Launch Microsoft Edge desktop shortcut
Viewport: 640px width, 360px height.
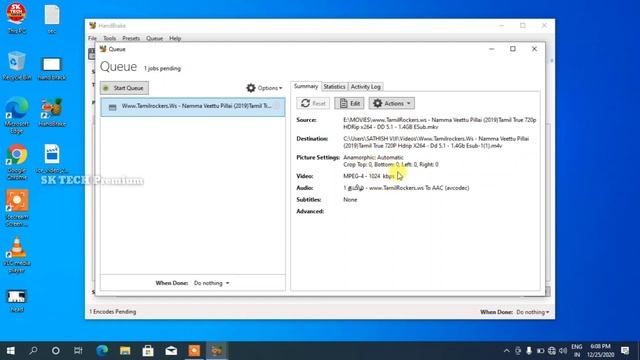pos(16,115)
